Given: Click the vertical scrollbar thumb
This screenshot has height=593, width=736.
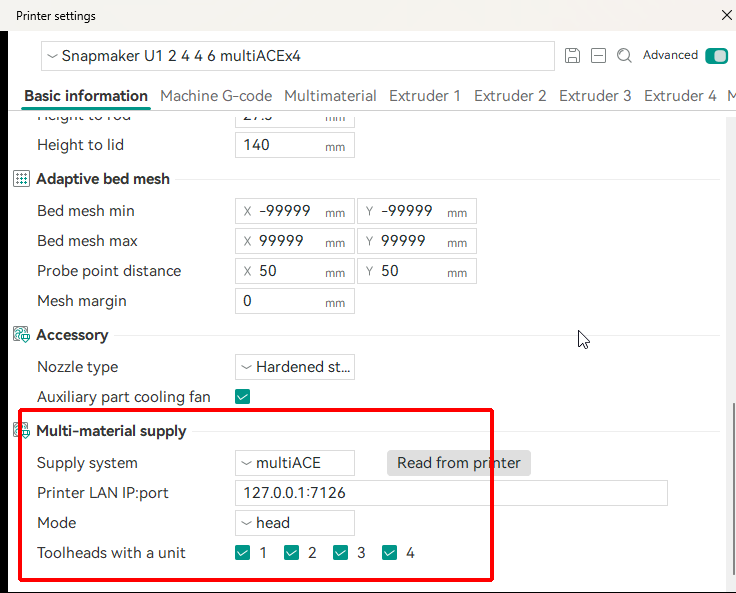Looking at the screenshot, I should tap(734, 488).
